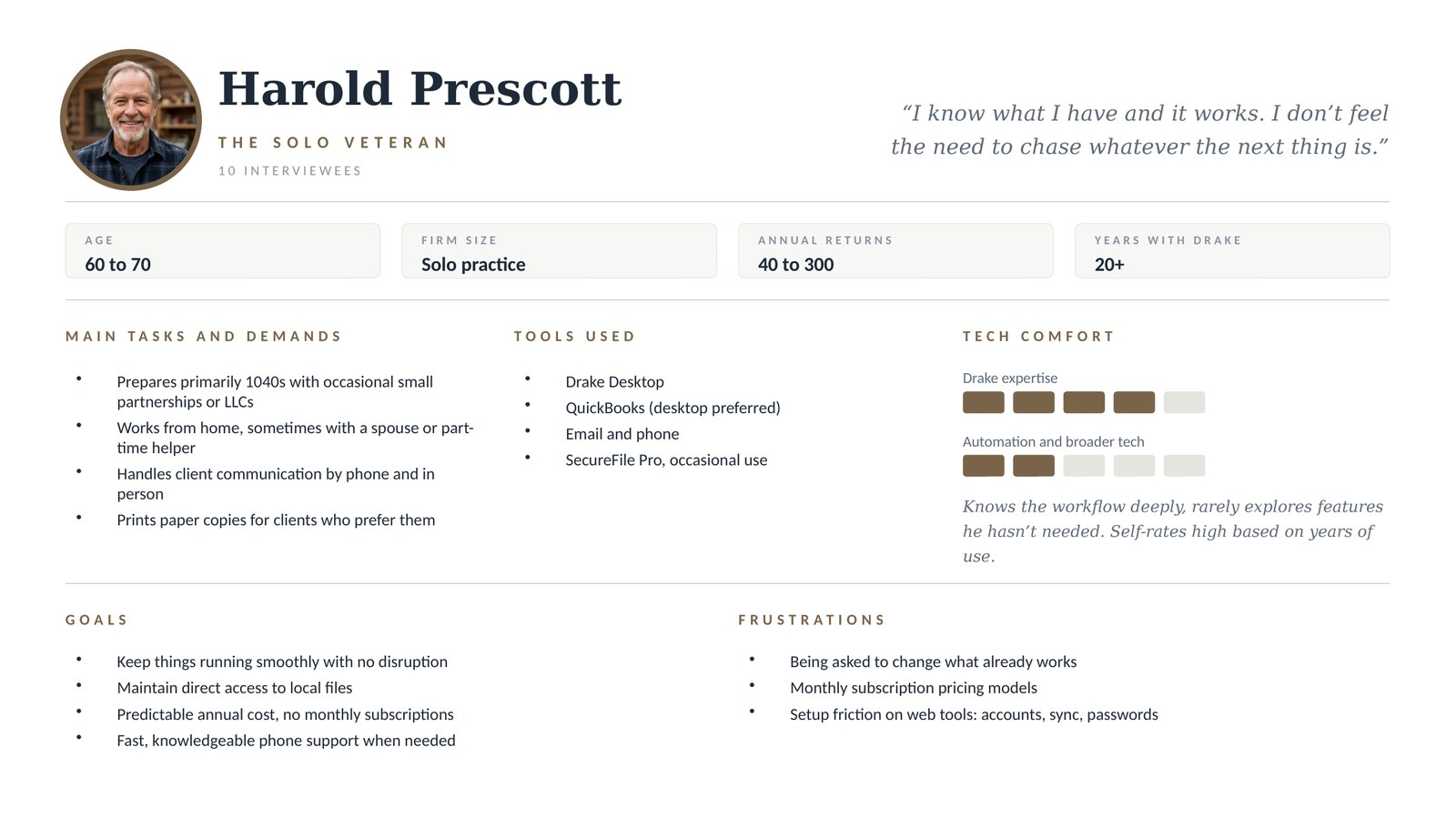
Task: Select "Maintain direct access to local files" goal
Action: 234,688
